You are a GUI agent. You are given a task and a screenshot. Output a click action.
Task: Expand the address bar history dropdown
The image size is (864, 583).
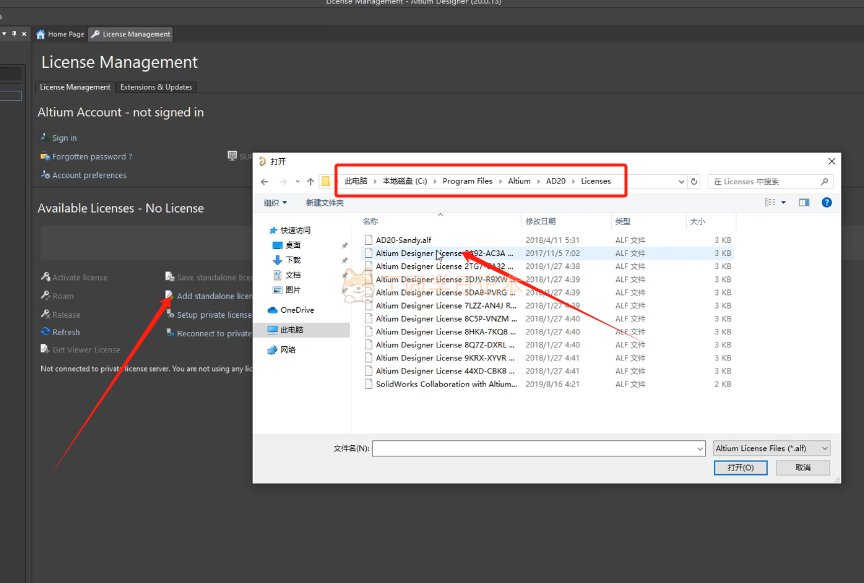point(682,182)
